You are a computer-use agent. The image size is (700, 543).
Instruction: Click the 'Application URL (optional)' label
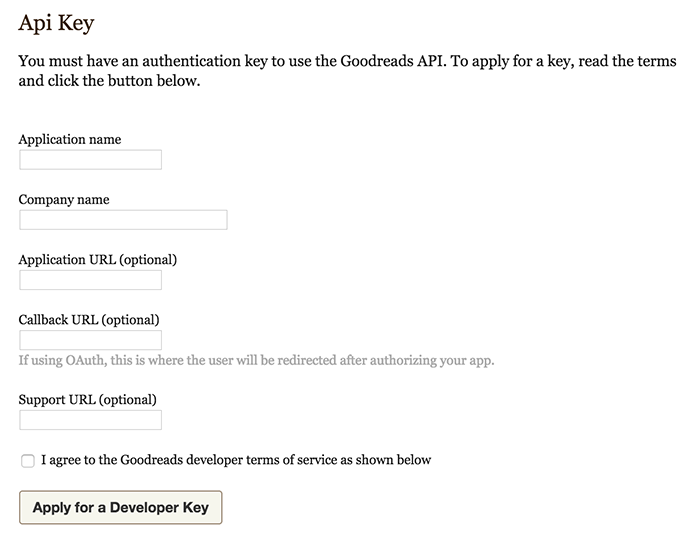(x=98, y=260)
